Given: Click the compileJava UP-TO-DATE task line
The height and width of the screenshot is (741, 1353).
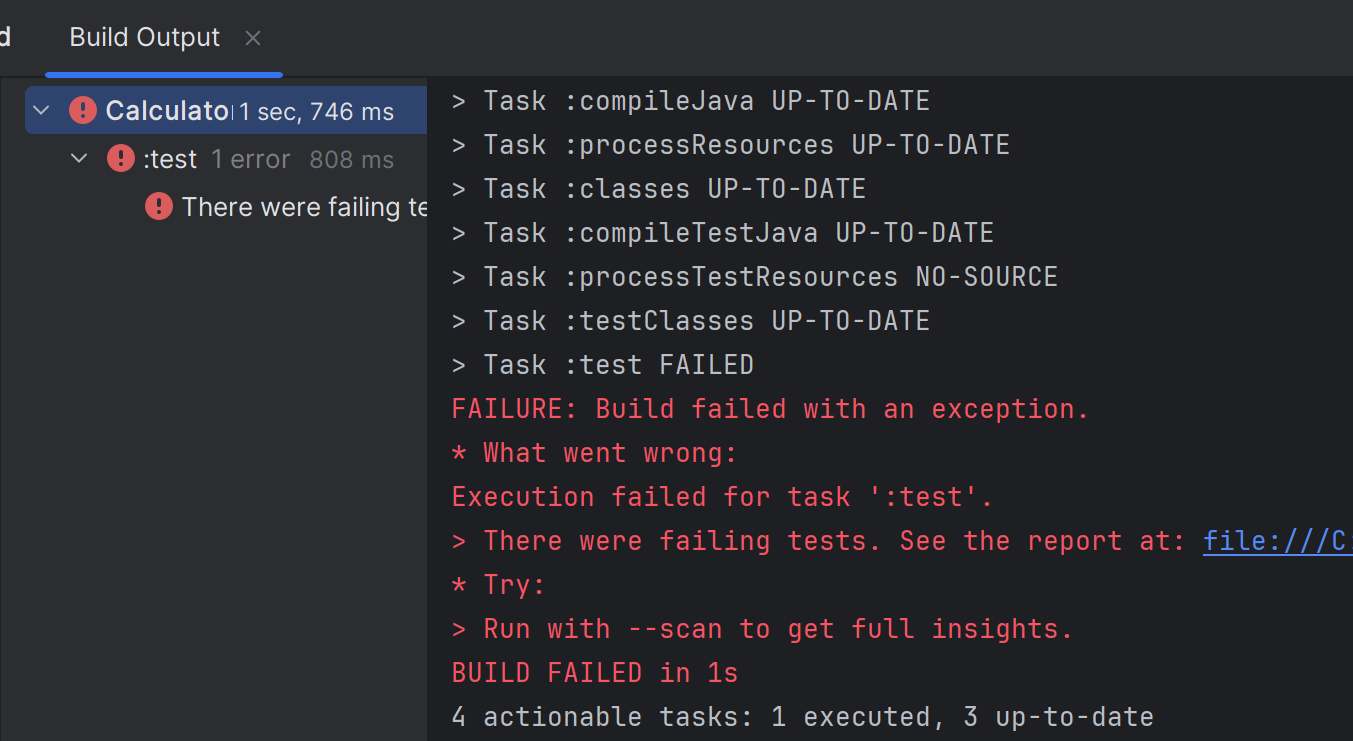Looking at the screenshot, I should point(690,100).
